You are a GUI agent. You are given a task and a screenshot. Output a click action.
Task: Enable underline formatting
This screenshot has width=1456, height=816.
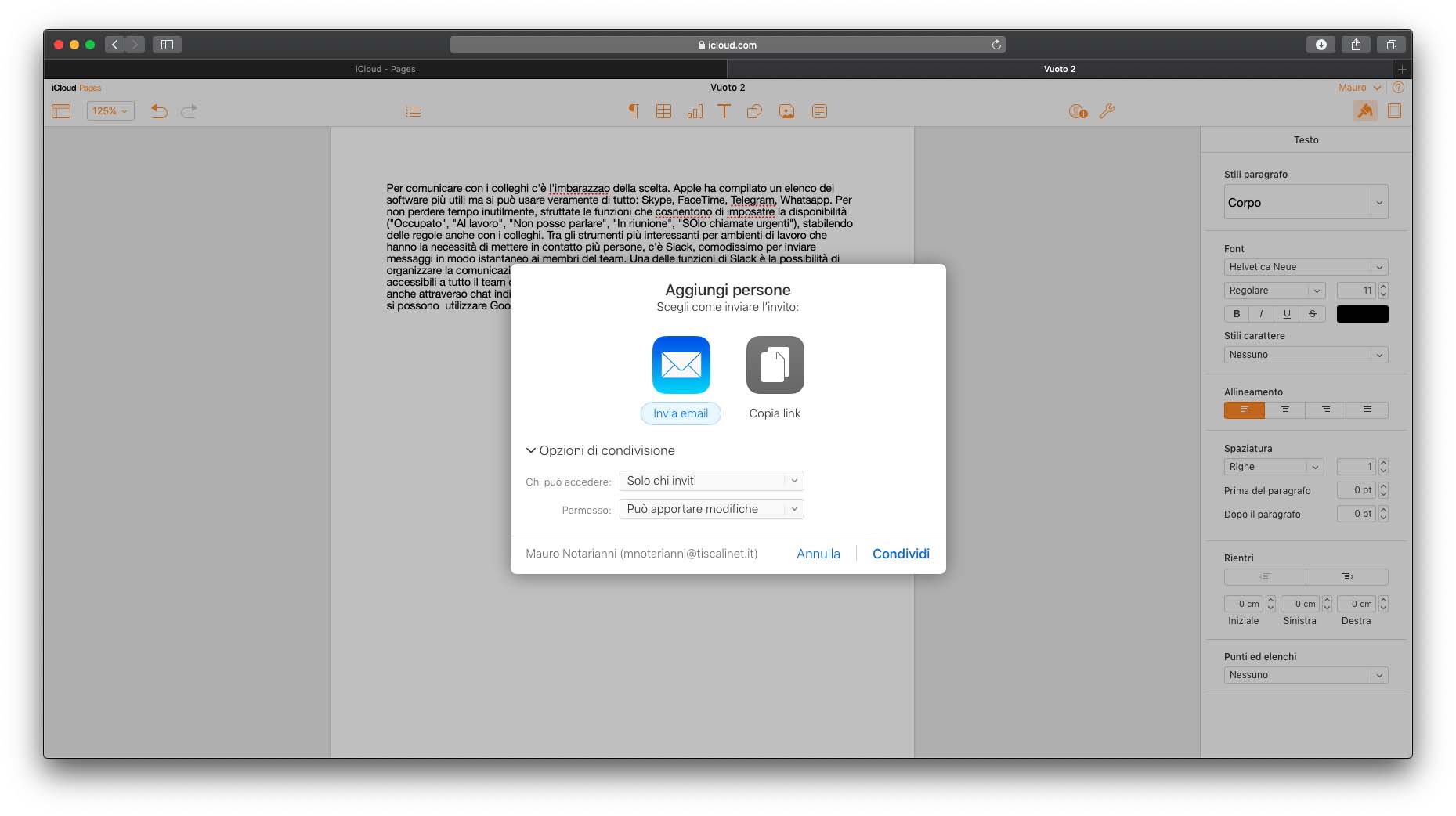(x=1287, y=313)
